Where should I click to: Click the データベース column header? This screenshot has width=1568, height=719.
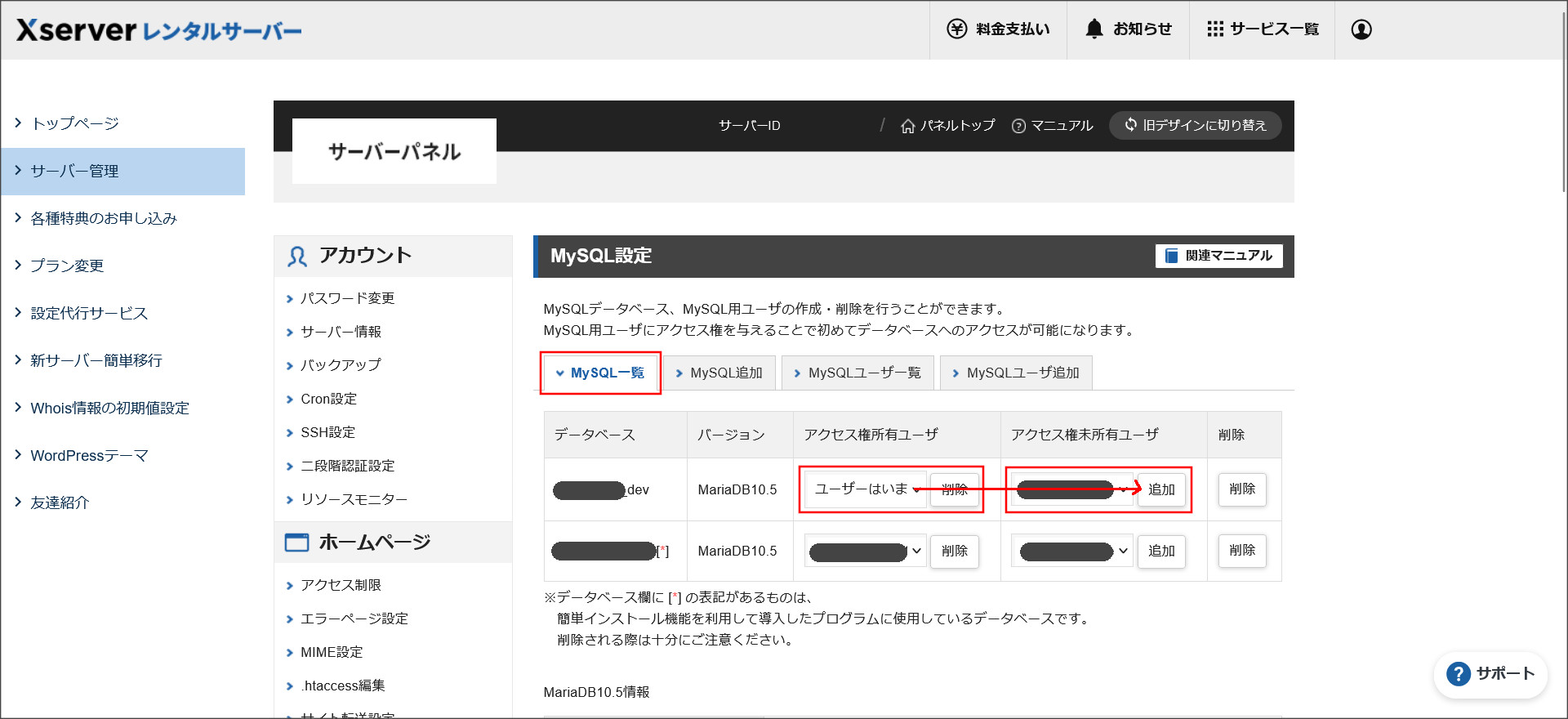click(x=616, y=435)
